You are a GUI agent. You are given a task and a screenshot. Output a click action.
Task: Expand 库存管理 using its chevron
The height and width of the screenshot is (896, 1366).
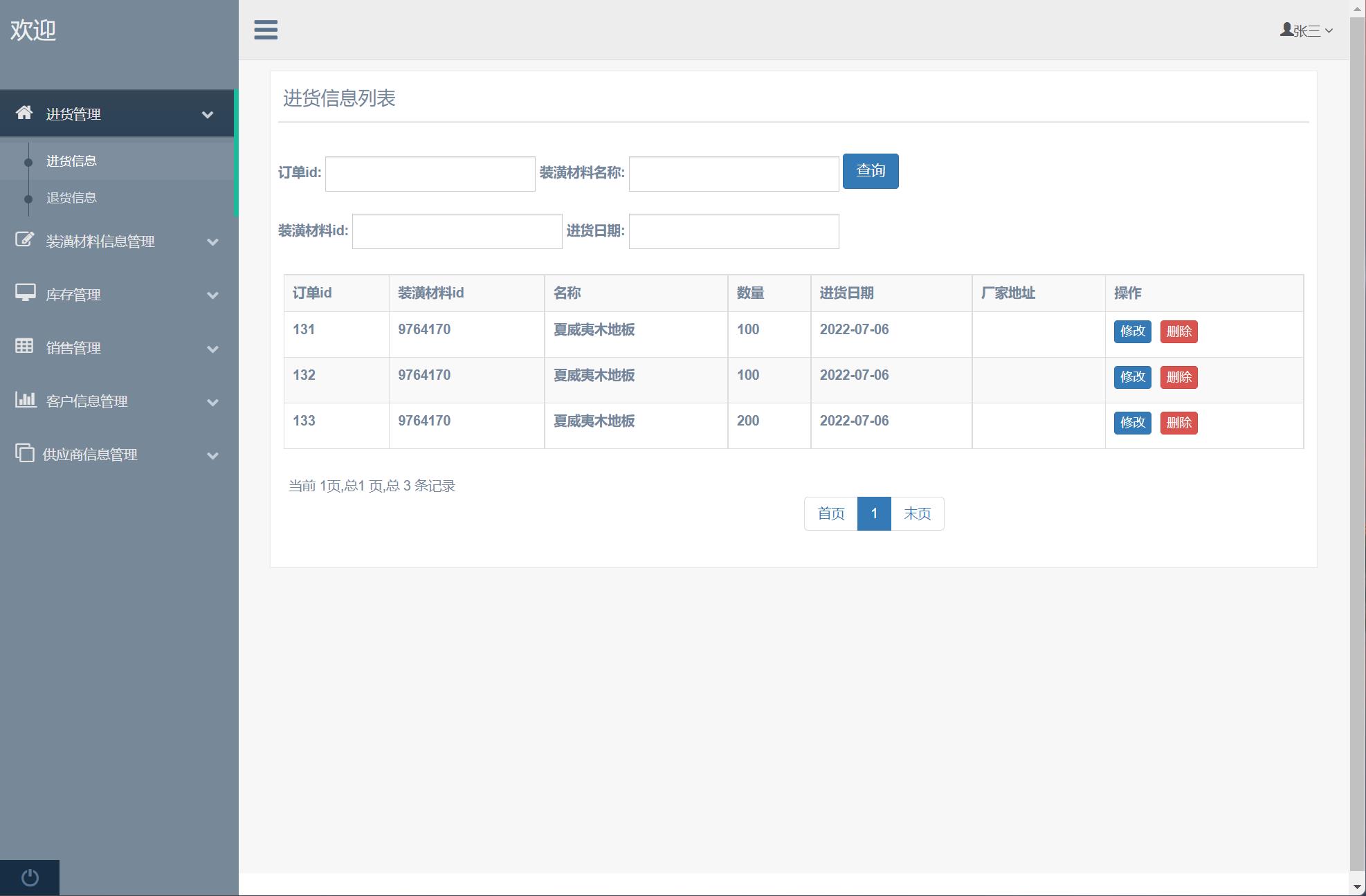(213, 295)
